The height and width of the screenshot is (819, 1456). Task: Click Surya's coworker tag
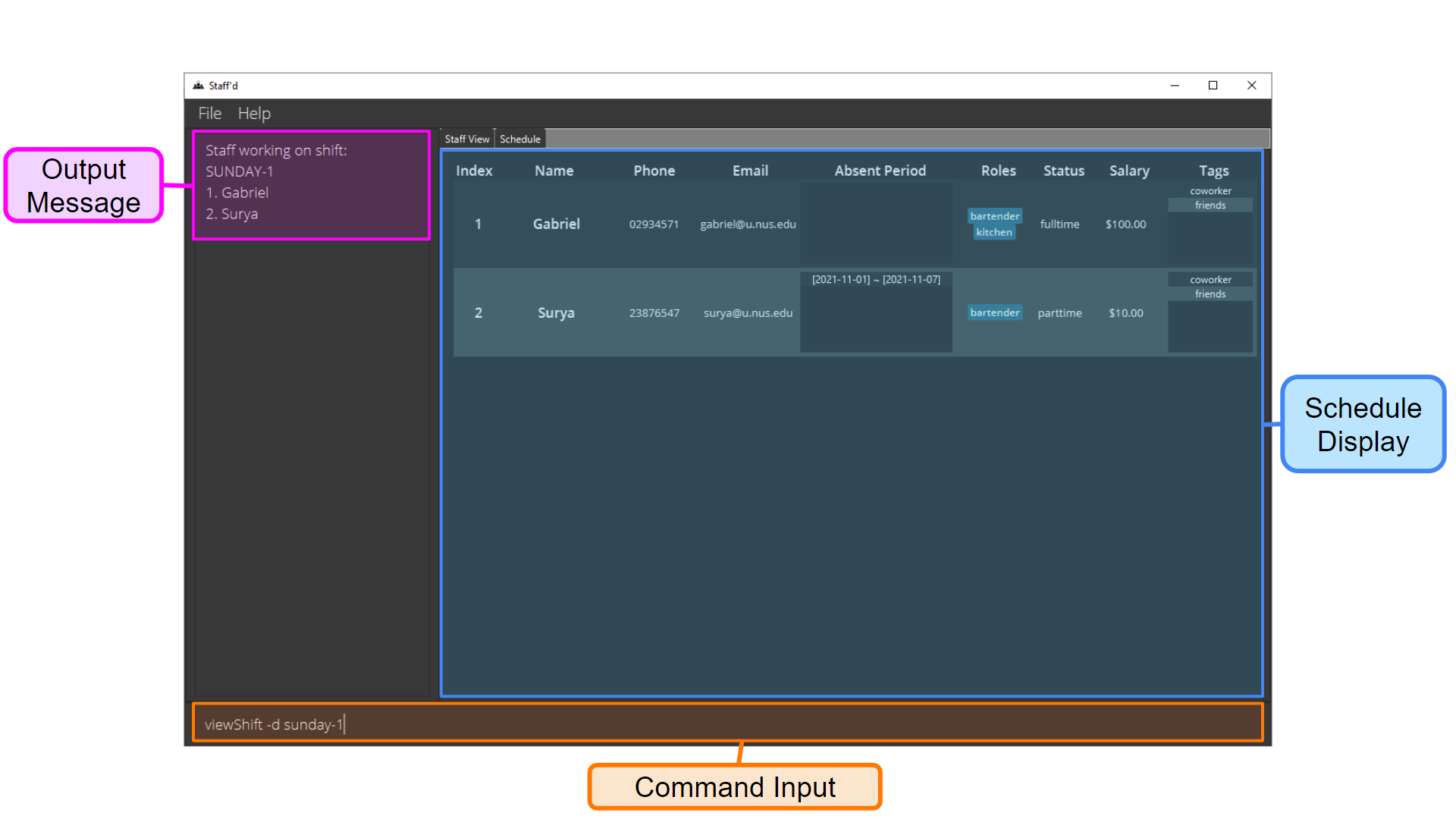click(x=1210, y=280)
